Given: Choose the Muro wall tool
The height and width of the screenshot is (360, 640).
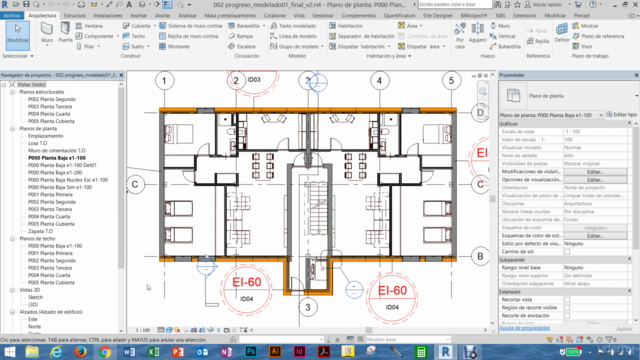Looking at the screenshot, I should [x=47, y=33].
